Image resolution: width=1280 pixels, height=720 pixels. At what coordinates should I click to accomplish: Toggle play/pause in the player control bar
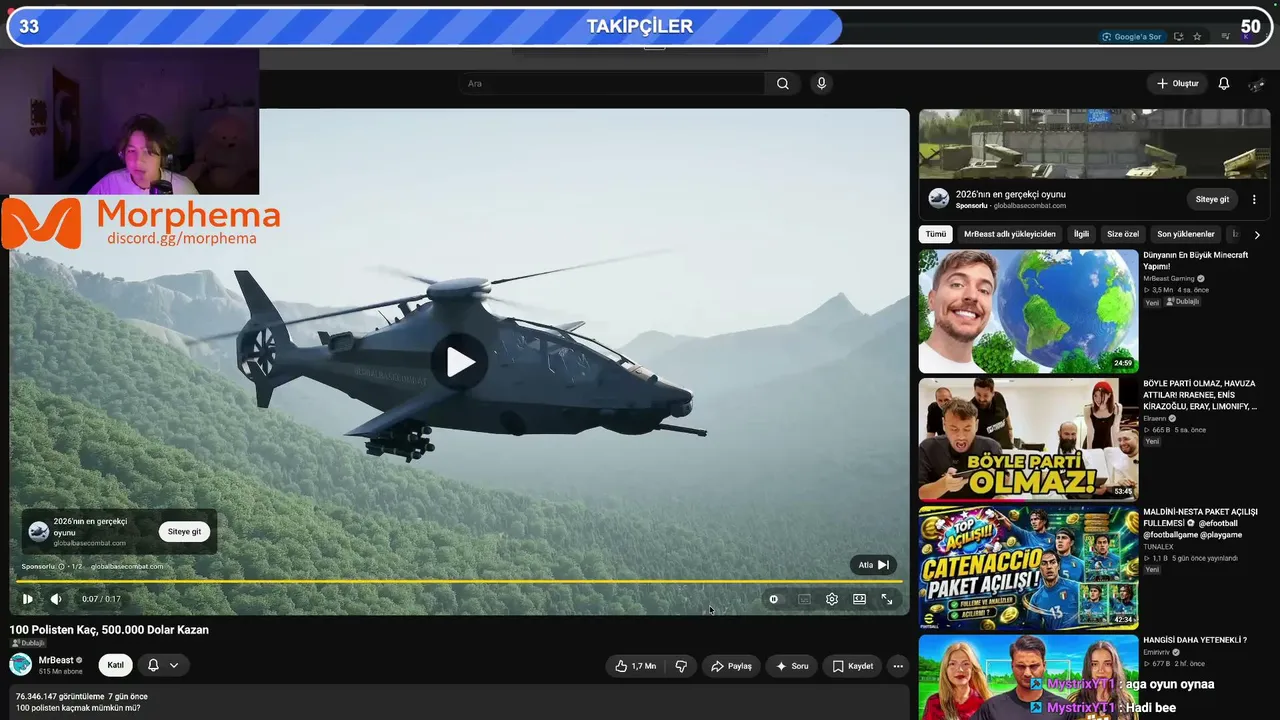(27, 599)
